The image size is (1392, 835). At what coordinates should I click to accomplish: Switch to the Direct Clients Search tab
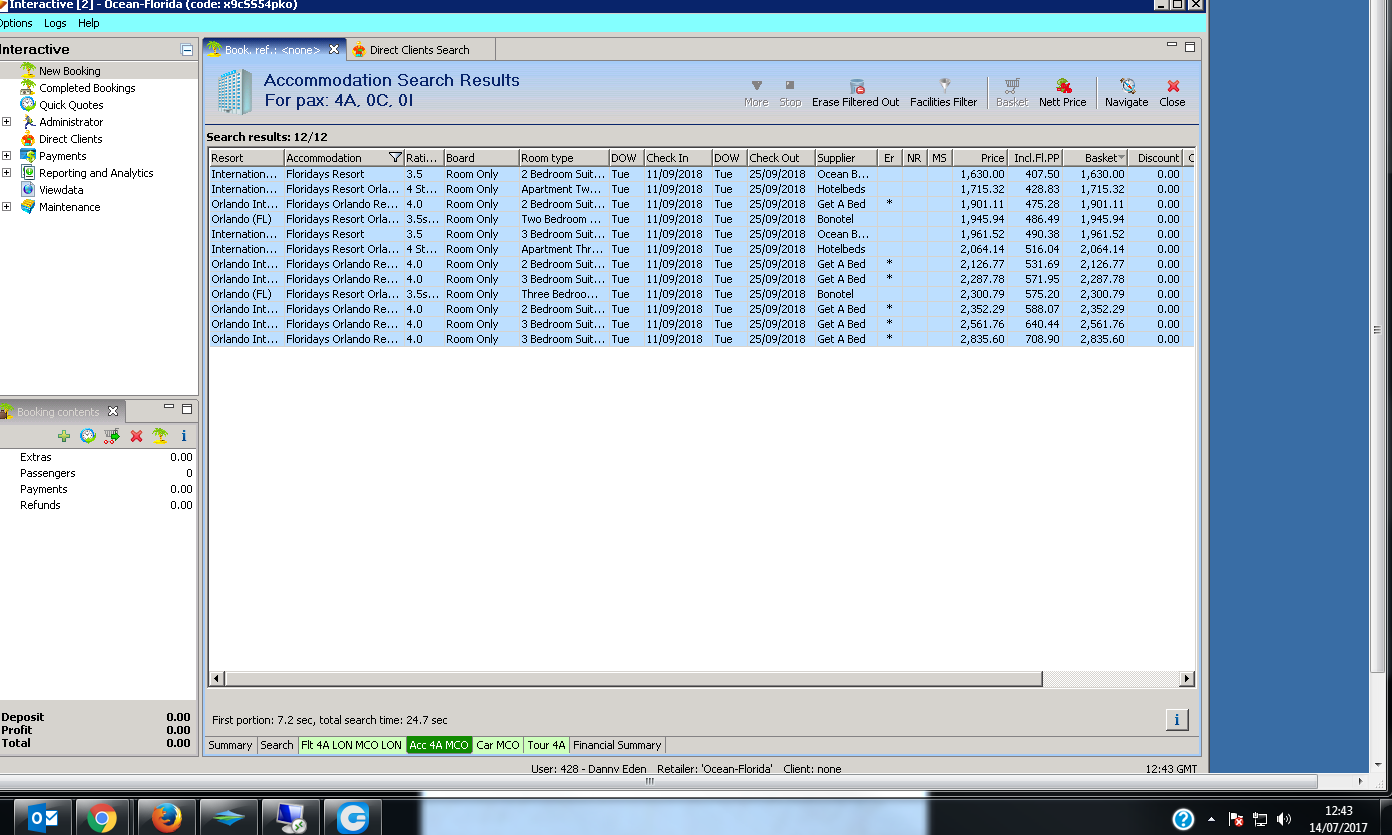coord(419,50)
